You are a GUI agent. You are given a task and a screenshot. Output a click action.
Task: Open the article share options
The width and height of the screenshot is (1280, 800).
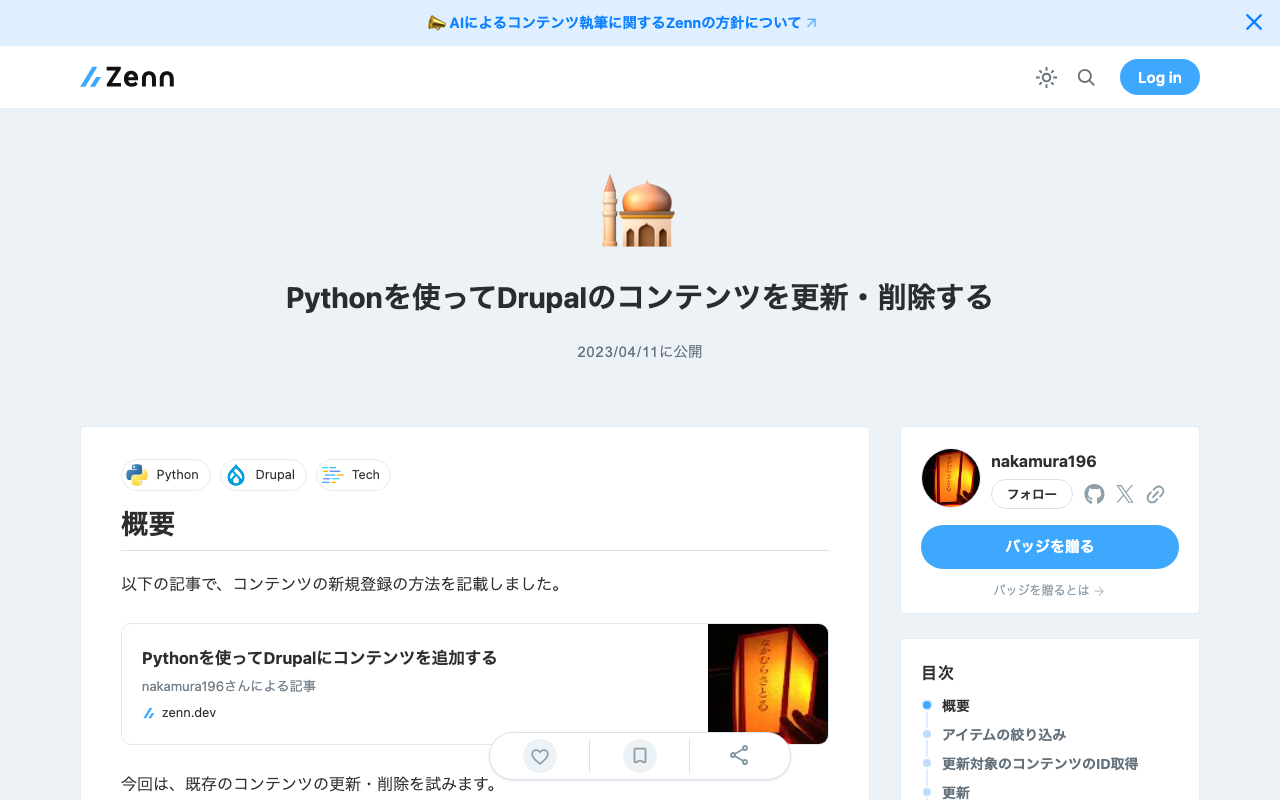(x=739, y=755)
